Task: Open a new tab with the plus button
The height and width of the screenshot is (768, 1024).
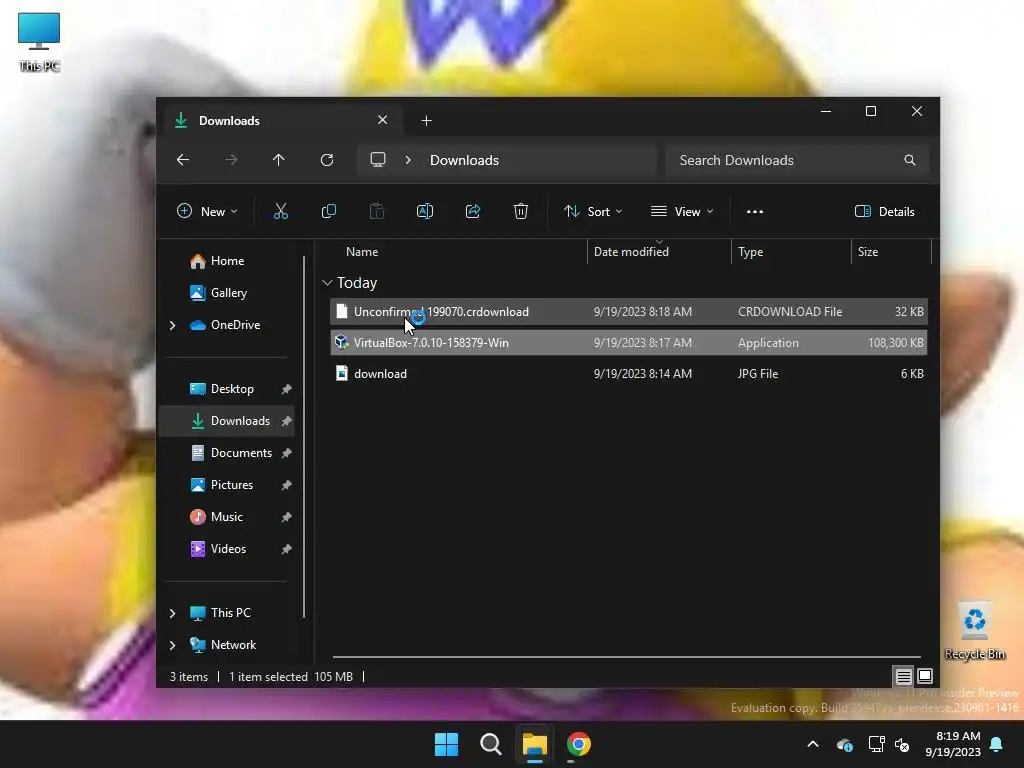Action: tap(426, 121)
